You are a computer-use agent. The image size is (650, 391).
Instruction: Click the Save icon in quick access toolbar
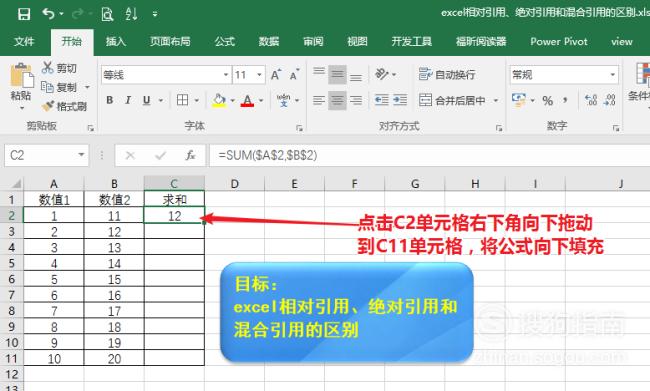click(24, 14)
